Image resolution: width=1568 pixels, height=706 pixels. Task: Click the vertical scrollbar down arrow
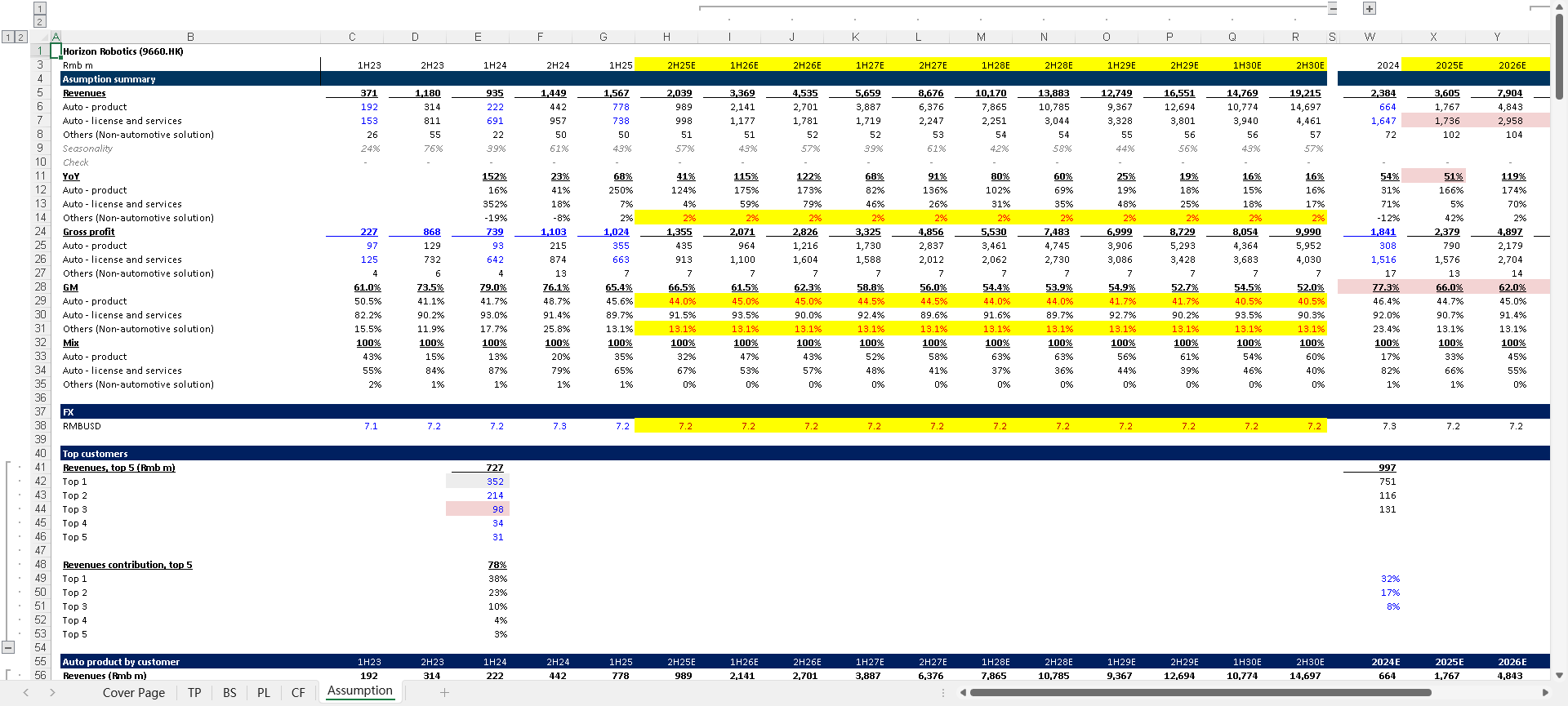1559,675
